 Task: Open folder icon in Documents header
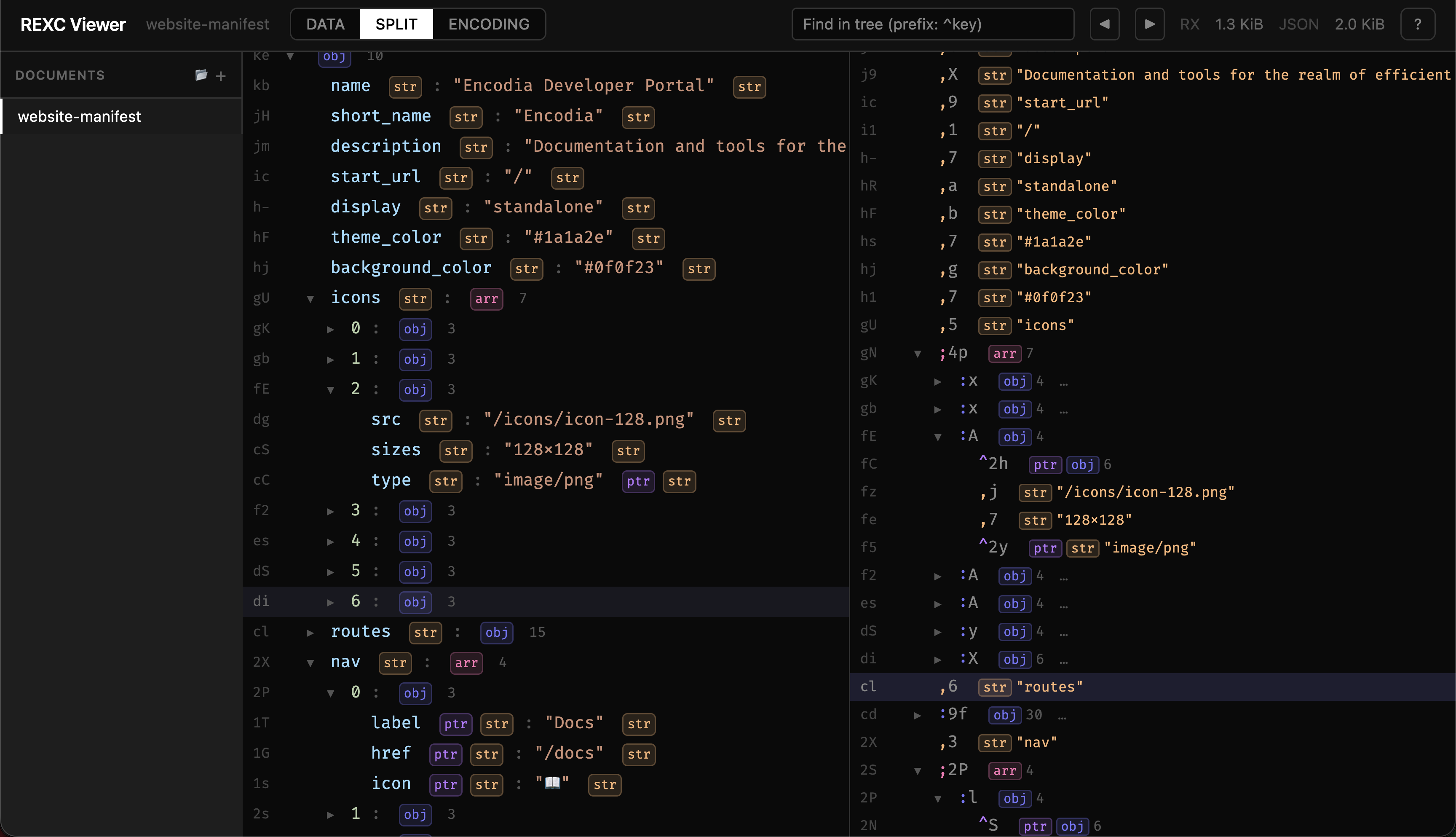click(201, 75)
